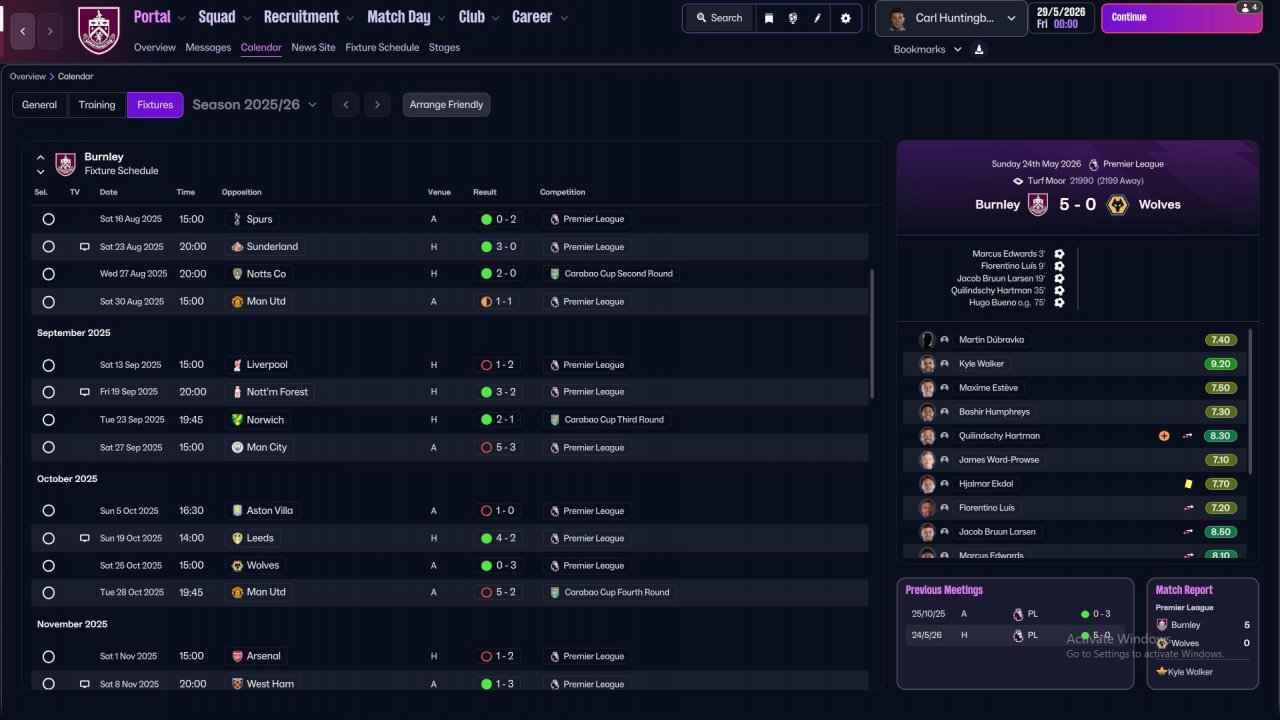
Task: Click the yellow card icon for Hjalmar Ekdal
Action: click(x=1188, y=484)
